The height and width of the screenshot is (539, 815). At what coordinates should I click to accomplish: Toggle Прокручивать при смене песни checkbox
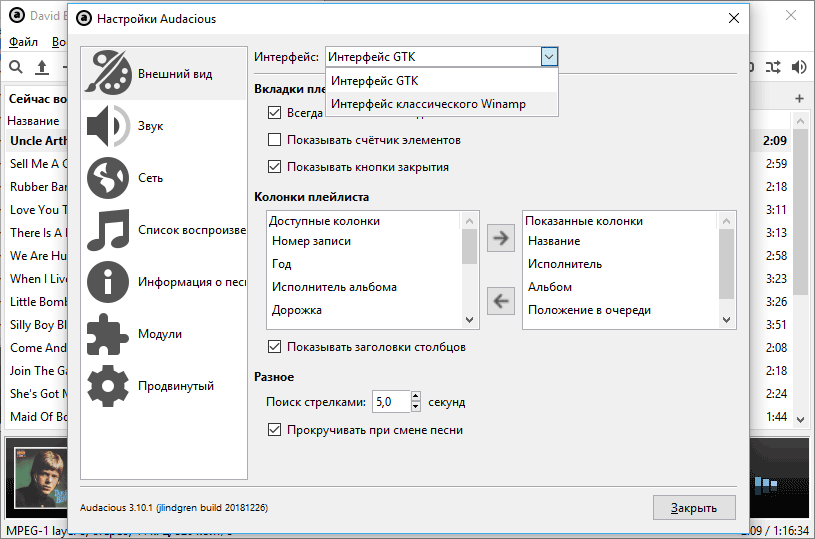point(274,430)
